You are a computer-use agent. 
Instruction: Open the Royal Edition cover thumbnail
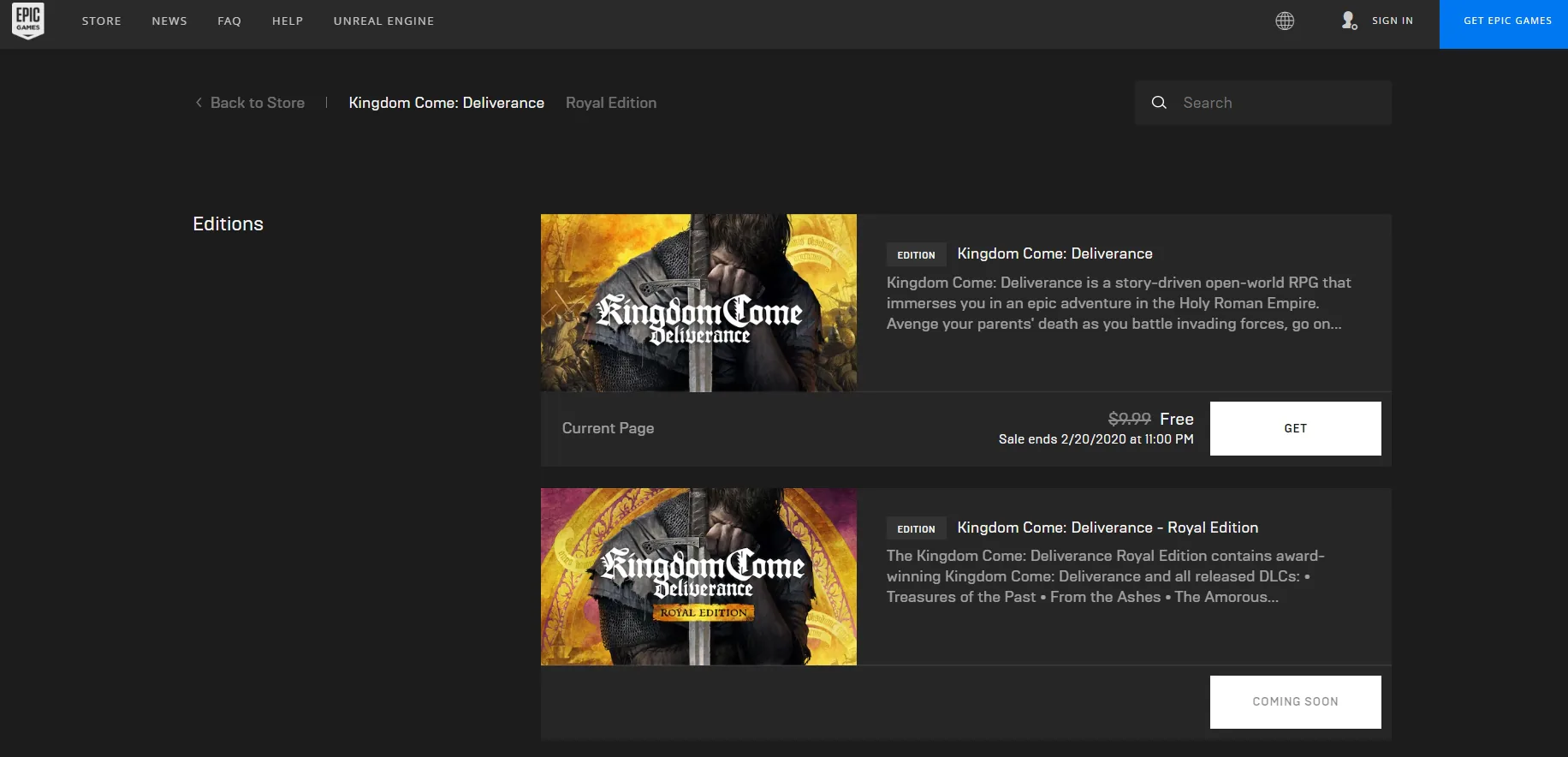[698, 576]
